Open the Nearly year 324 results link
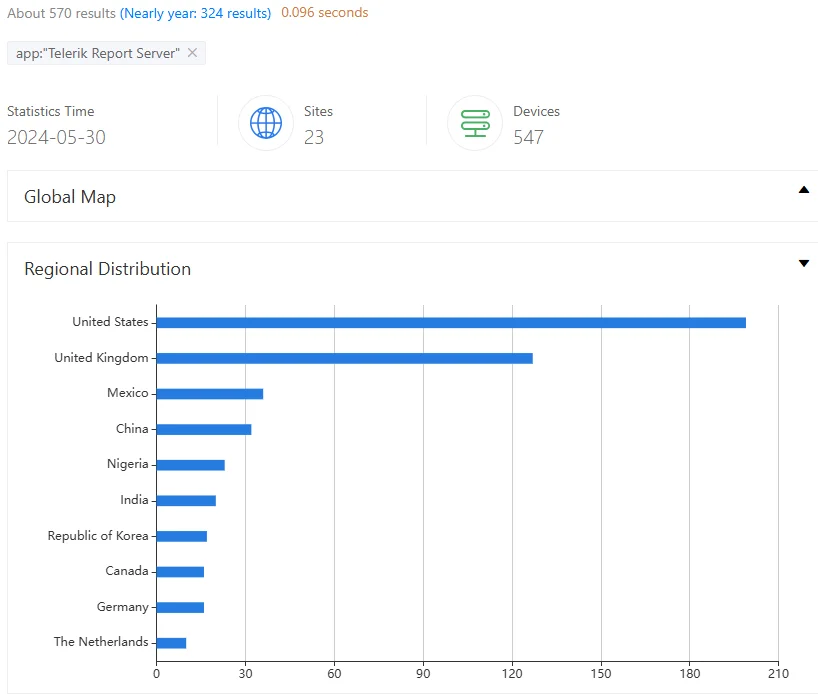Viewport: 818px width, 694px height. pyautogui.click(x=196, y=13)
